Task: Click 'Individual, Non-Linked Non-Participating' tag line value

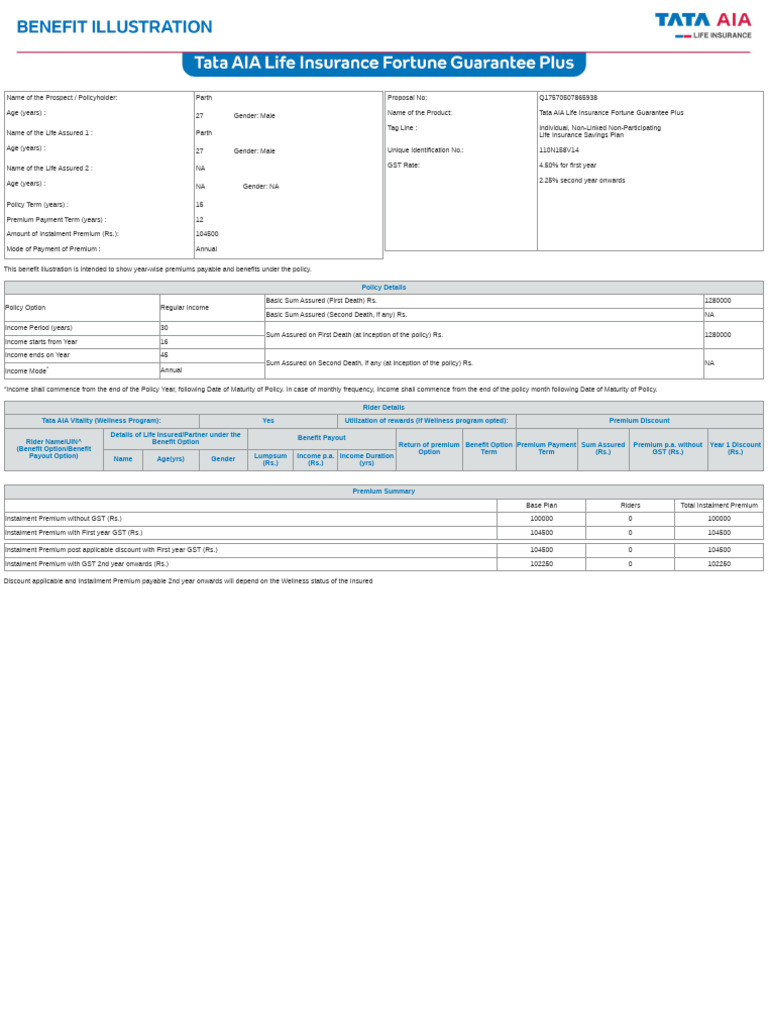Action: [x=600, y=127]
